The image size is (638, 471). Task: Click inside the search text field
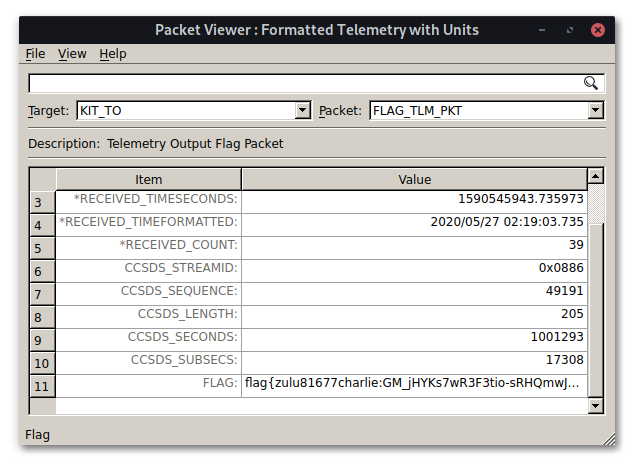tap(300, 83)
